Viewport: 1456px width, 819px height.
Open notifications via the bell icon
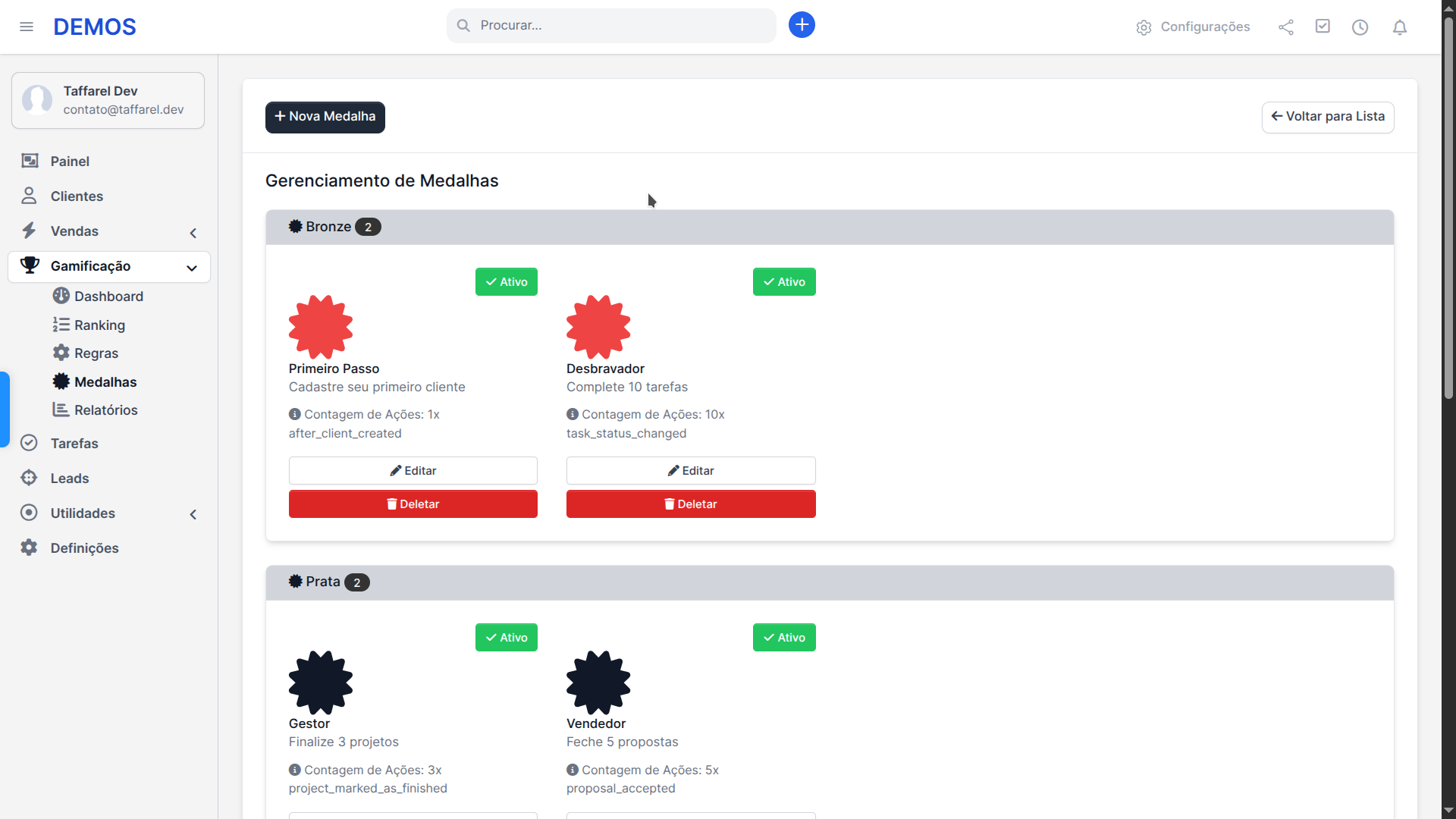(x=1399, y=27)
